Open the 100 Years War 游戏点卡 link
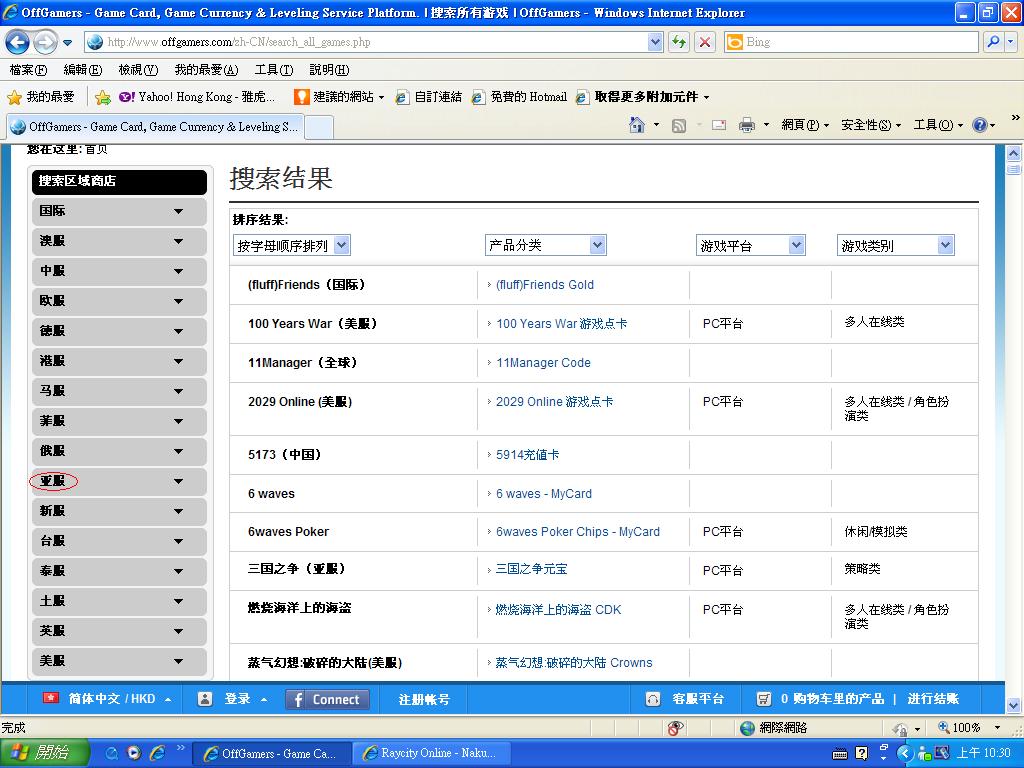The image size is (1024, 768). pyautogui.click(x=561, y=324)
